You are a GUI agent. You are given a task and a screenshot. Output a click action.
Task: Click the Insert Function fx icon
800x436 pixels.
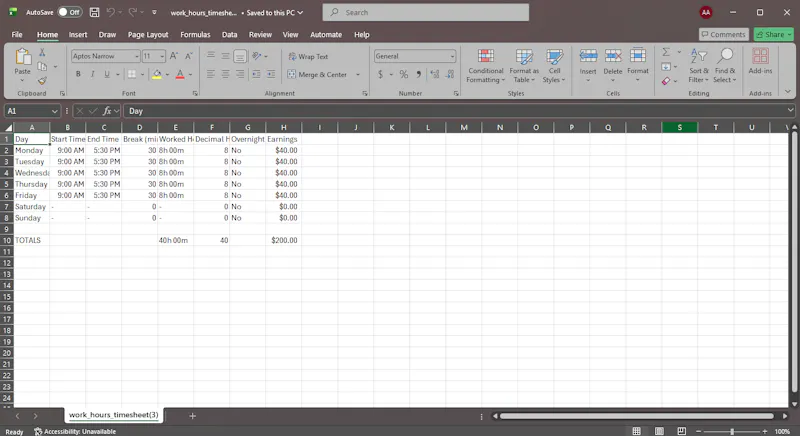pyautogui.click(x=107, y=111)
